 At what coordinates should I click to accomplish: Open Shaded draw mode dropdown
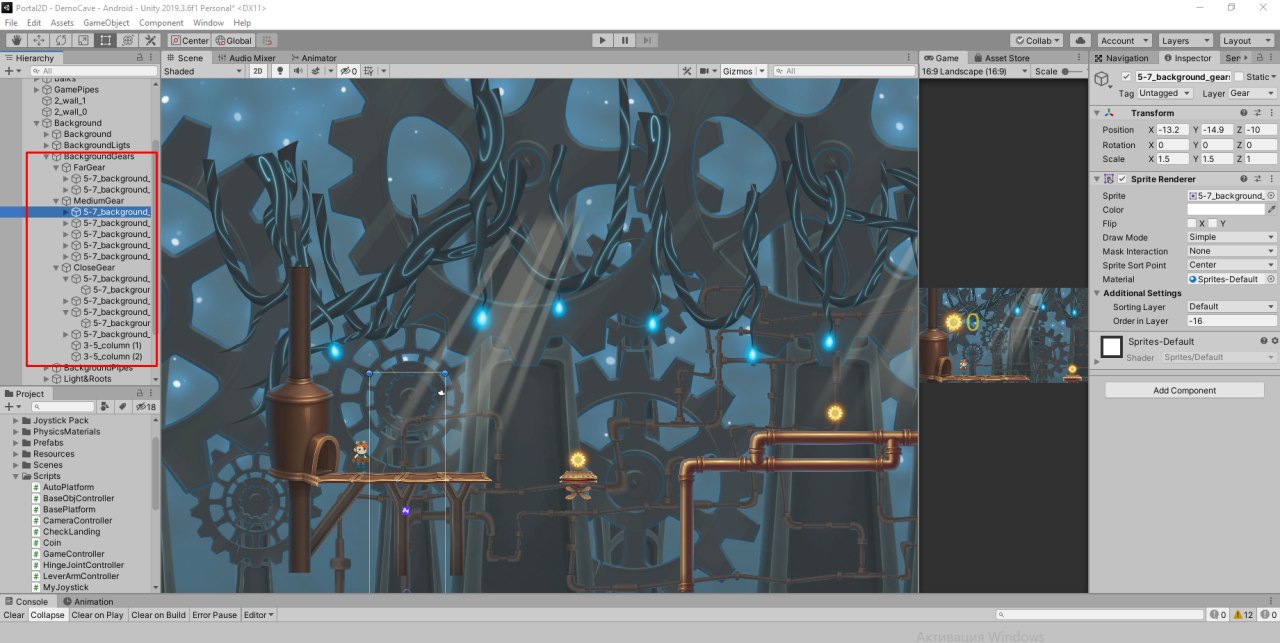click(x=203, y=72)
